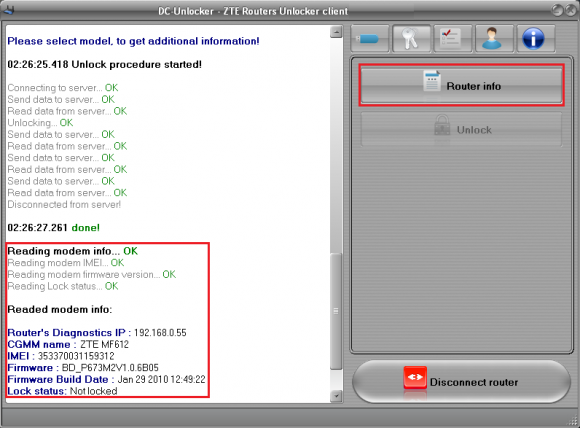Click the Disconnect router button

point(461,381)
